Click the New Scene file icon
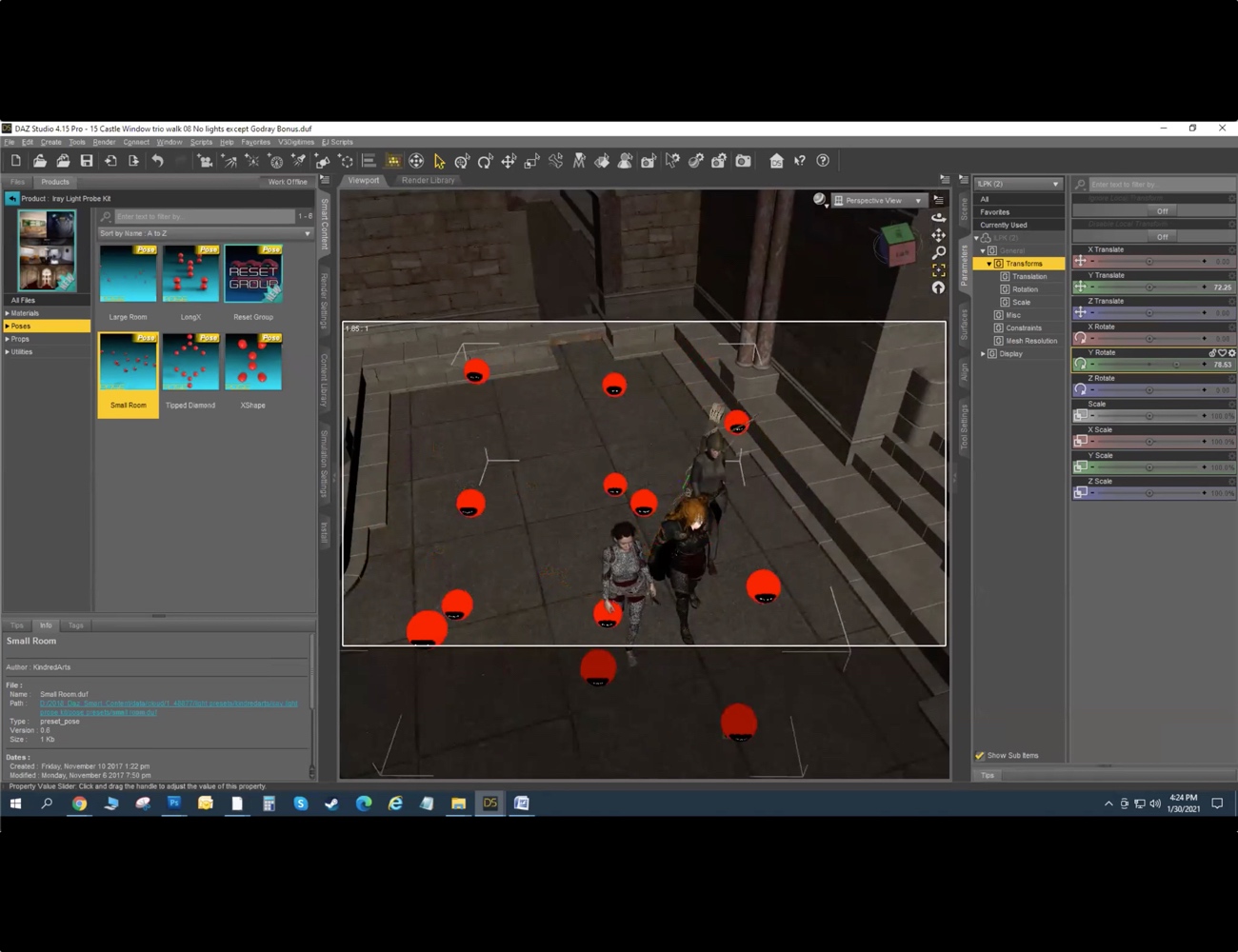 16,161
